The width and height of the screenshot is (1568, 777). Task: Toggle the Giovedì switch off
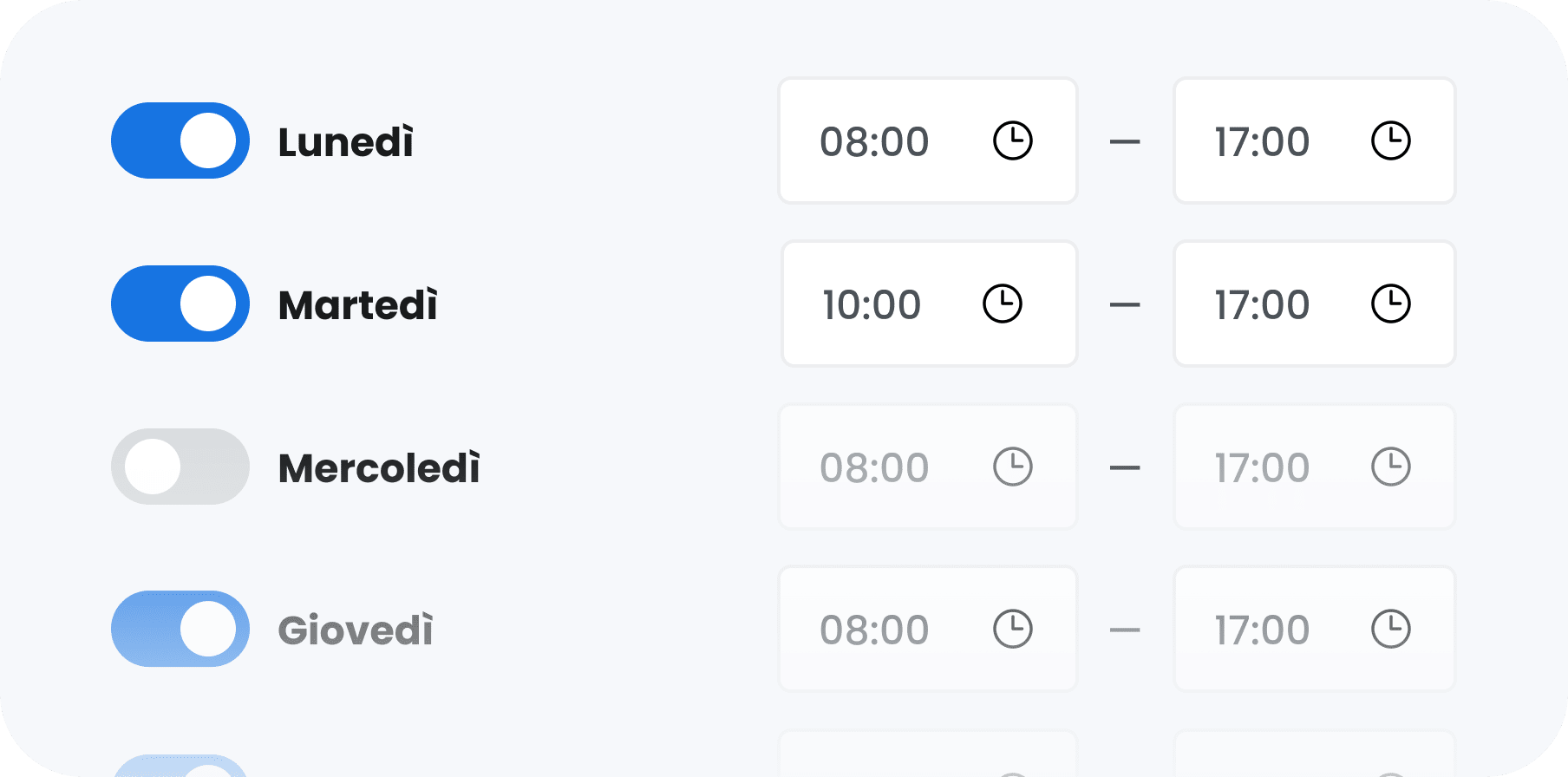(x=180, y=629)
